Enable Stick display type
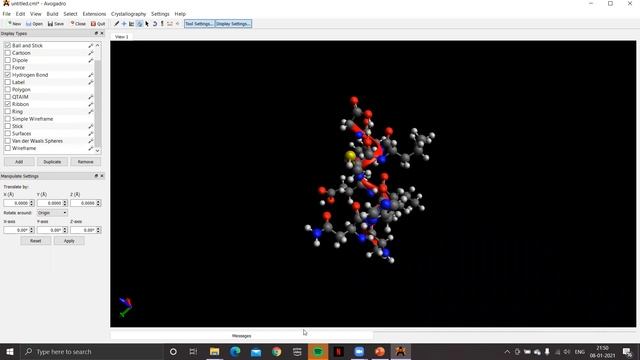640x360 pixels. pos(8,126)
